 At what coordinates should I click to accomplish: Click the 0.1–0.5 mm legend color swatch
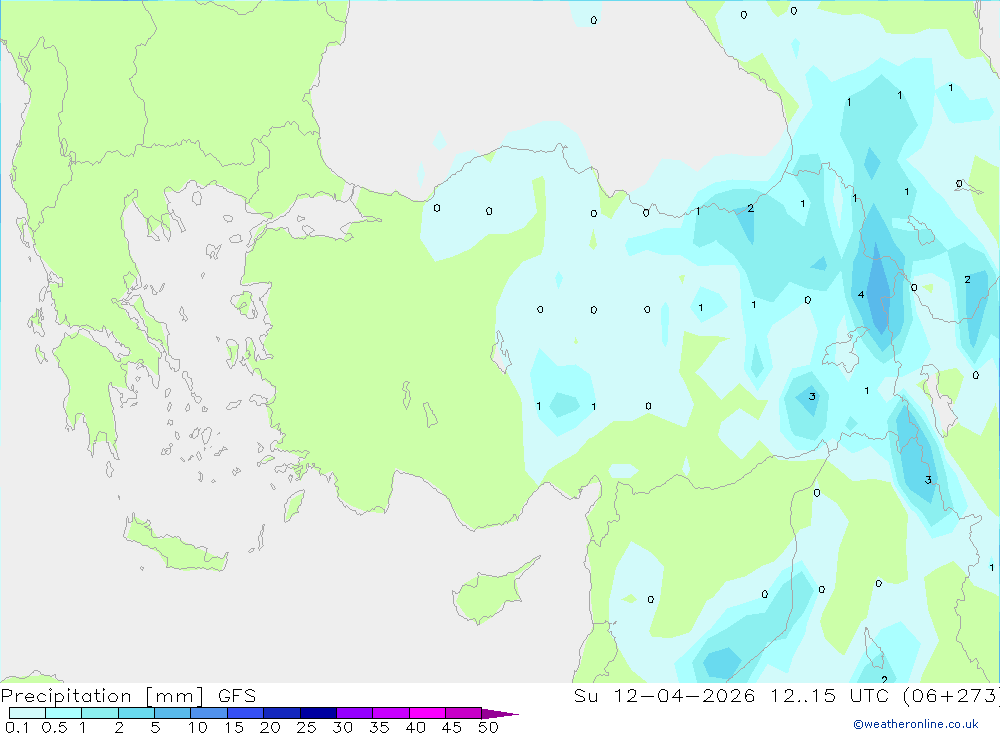27,713
